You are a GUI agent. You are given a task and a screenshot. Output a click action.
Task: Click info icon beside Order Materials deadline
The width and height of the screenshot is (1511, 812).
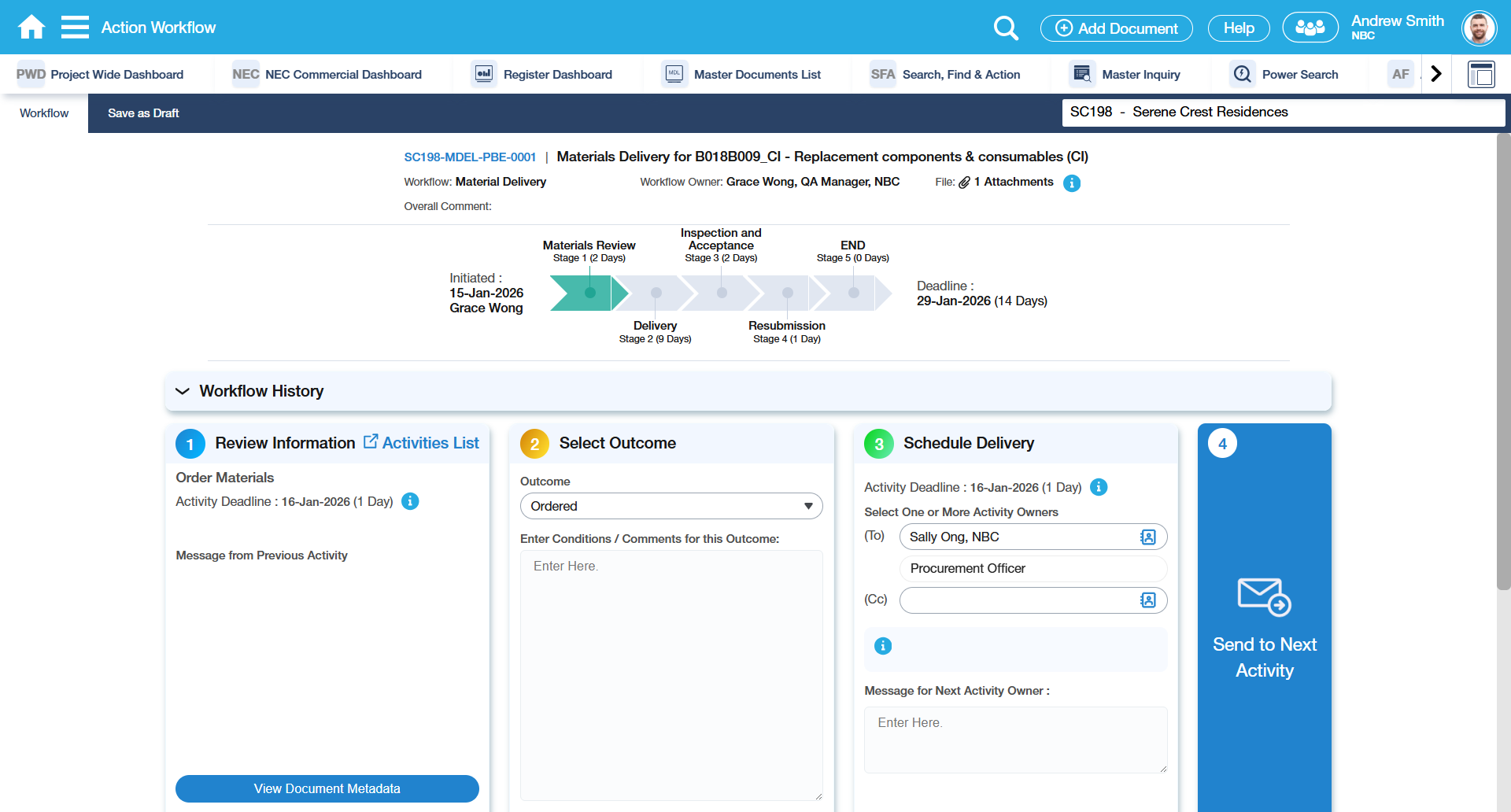click(x=410, y=501)
